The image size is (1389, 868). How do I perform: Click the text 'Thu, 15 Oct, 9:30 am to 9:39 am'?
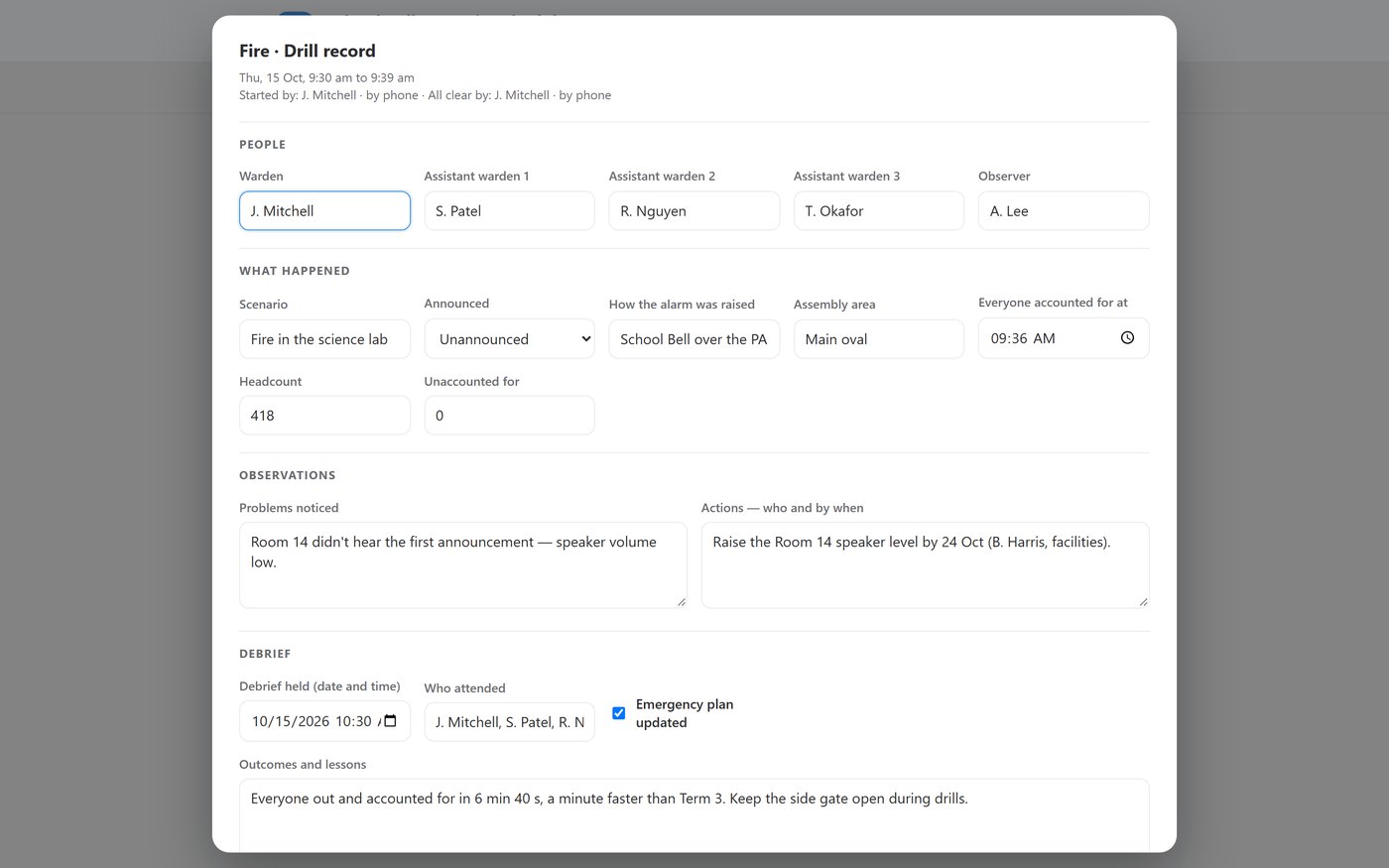[x=326, y=77]
